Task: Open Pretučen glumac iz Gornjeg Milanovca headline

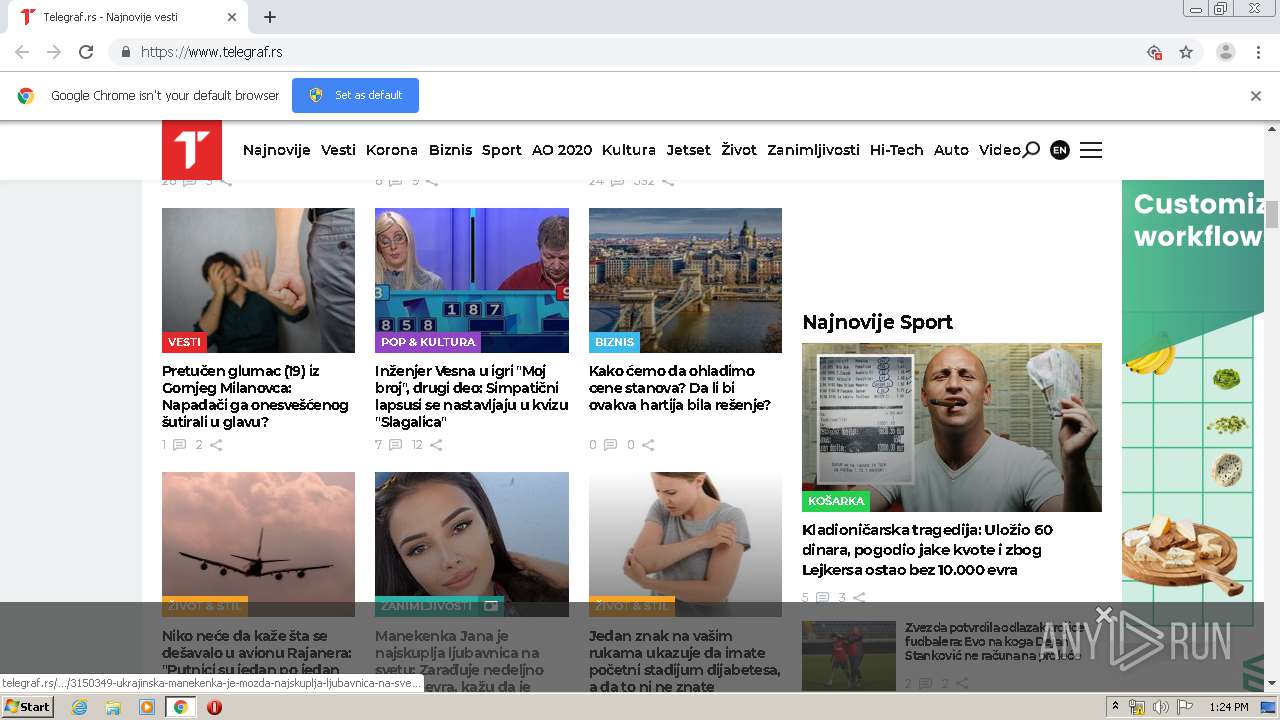Action: click(256, 396)
